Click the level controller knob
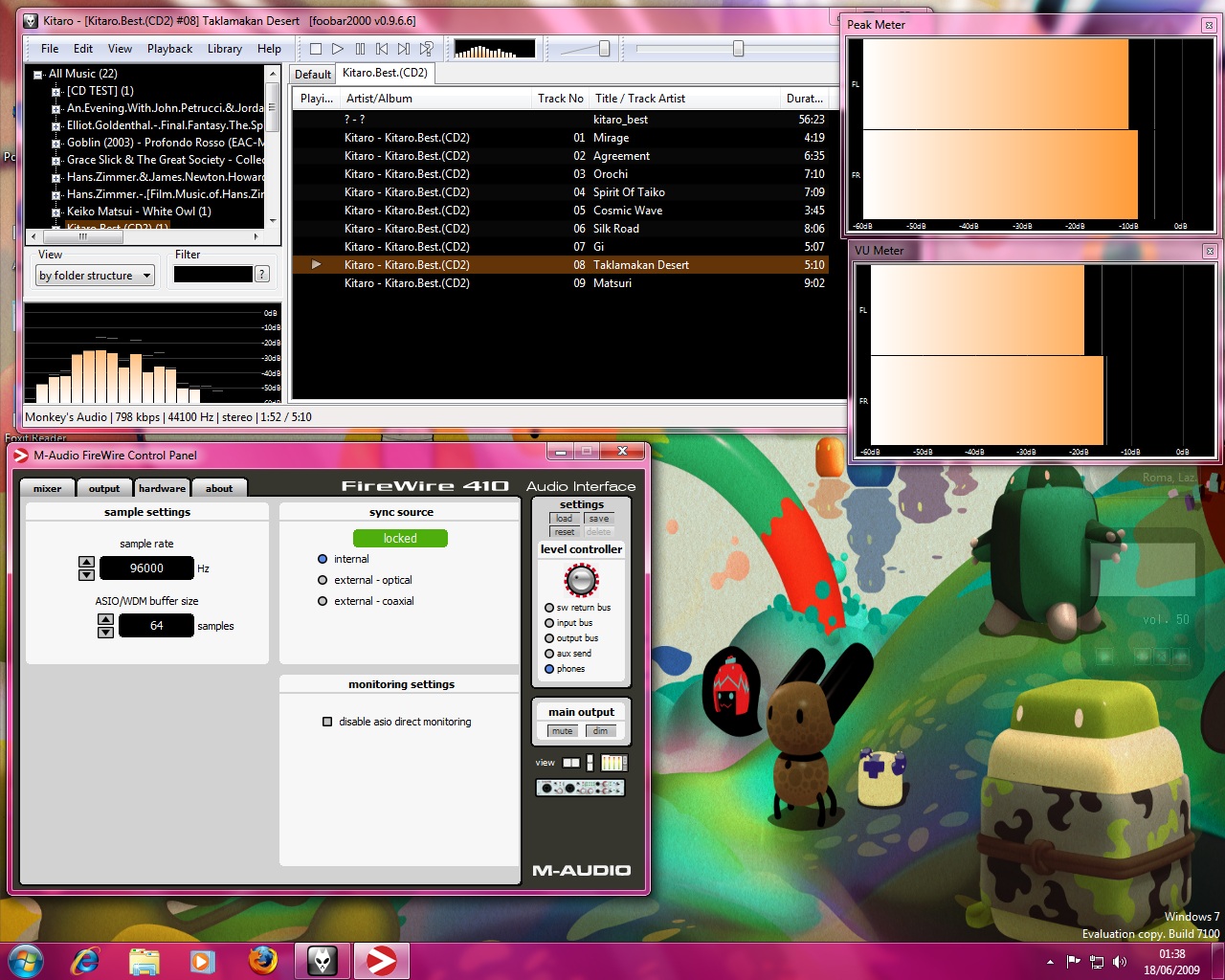 (581, 580)
